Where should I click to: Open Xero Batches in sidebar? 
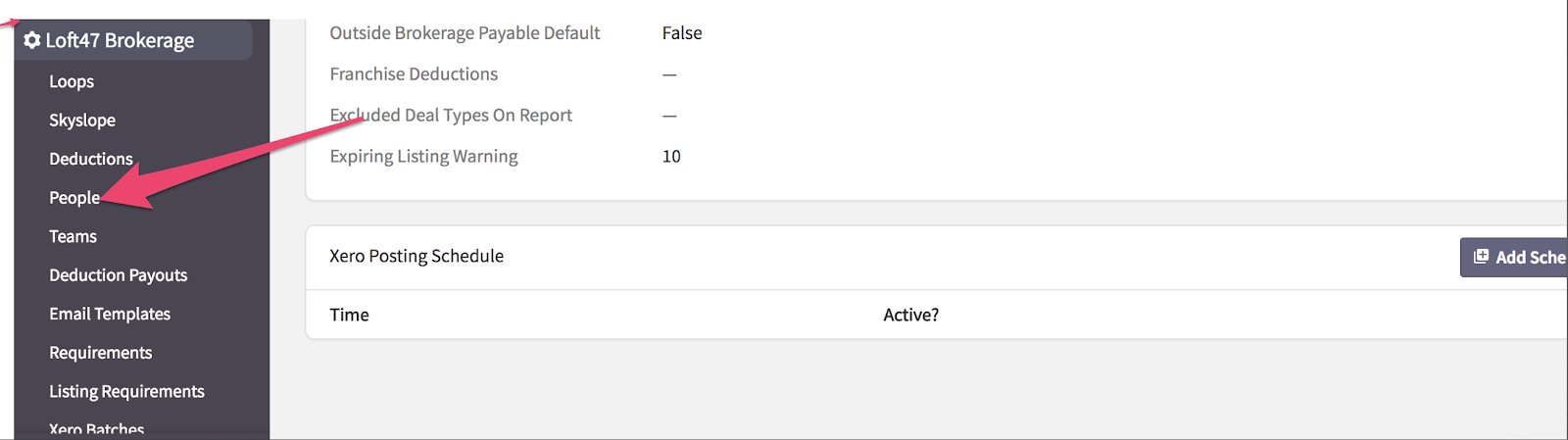(x=96, y=429)
